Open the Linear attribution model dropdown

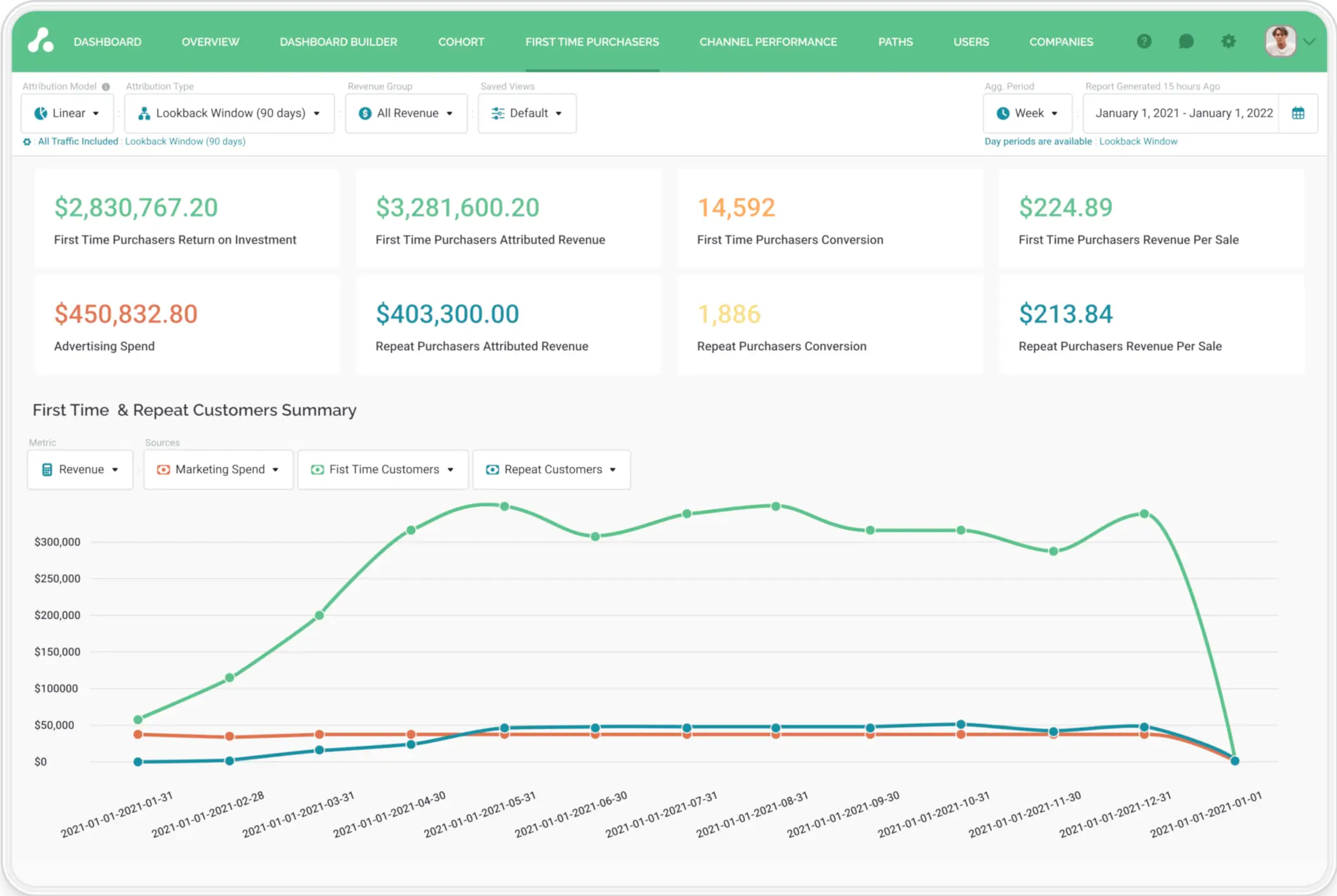67,113
